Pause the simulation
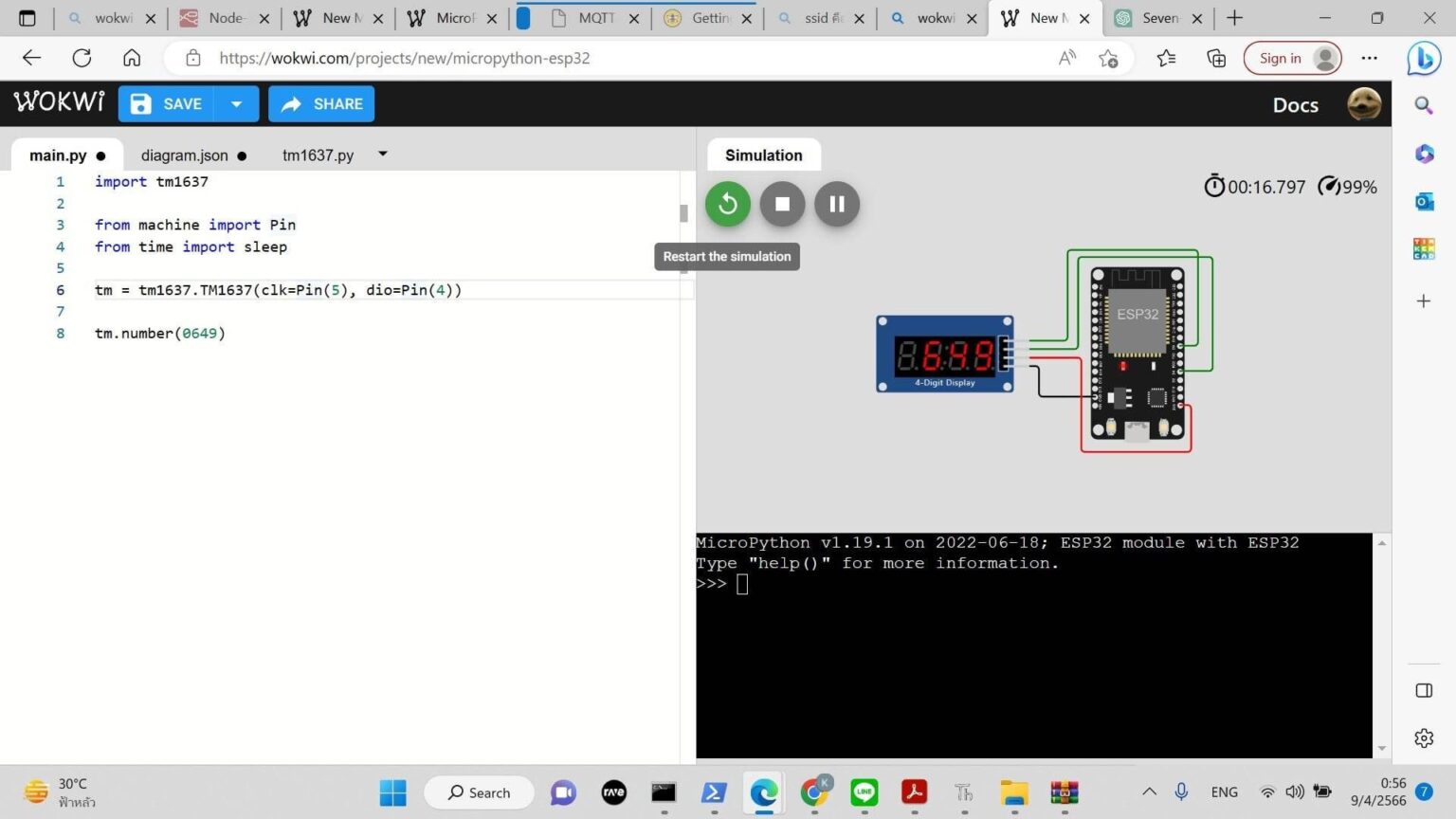 point(836,204)
